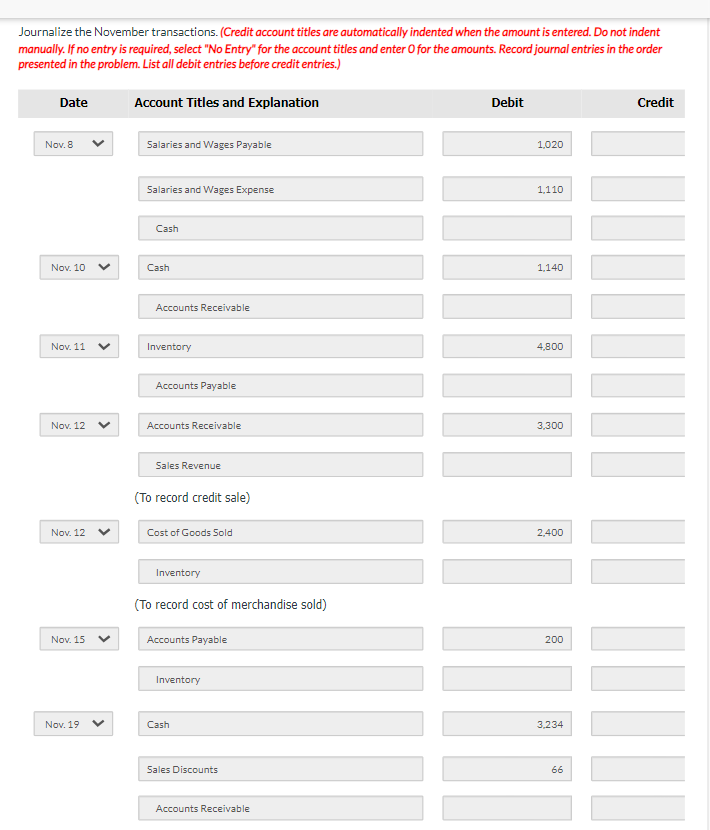Select the Accounts Payable field under Inventory

click(280, 385)
